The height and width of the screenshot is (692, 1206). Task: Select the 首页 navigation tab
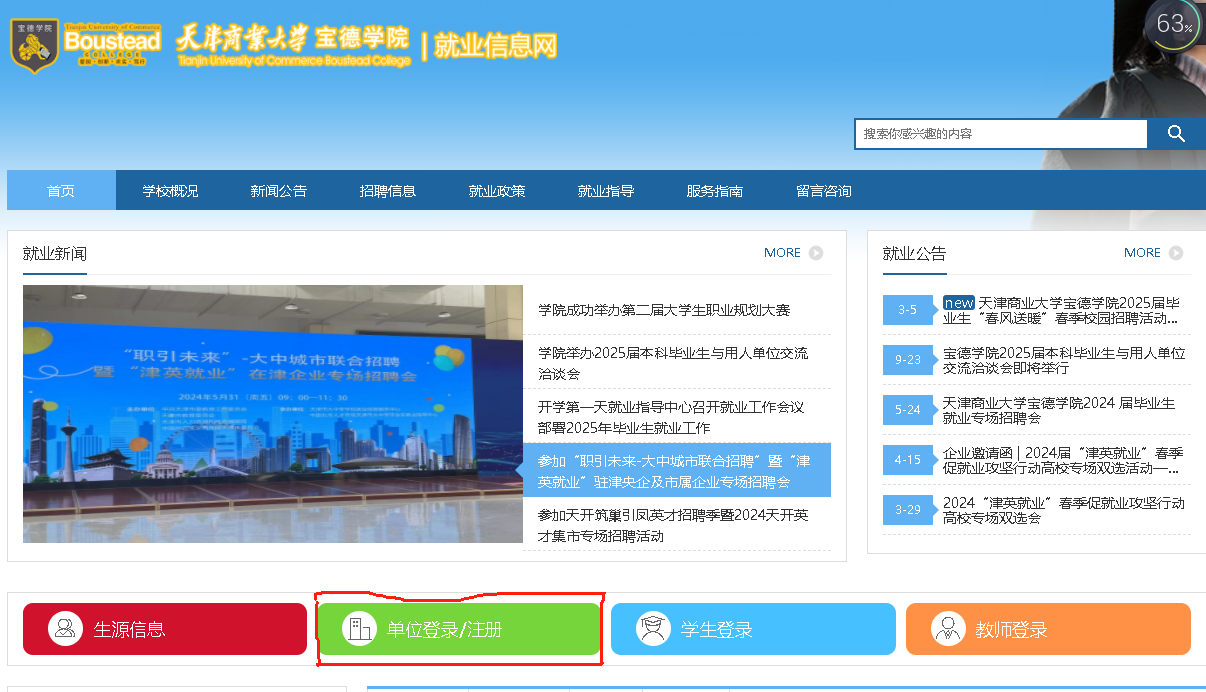60,190
